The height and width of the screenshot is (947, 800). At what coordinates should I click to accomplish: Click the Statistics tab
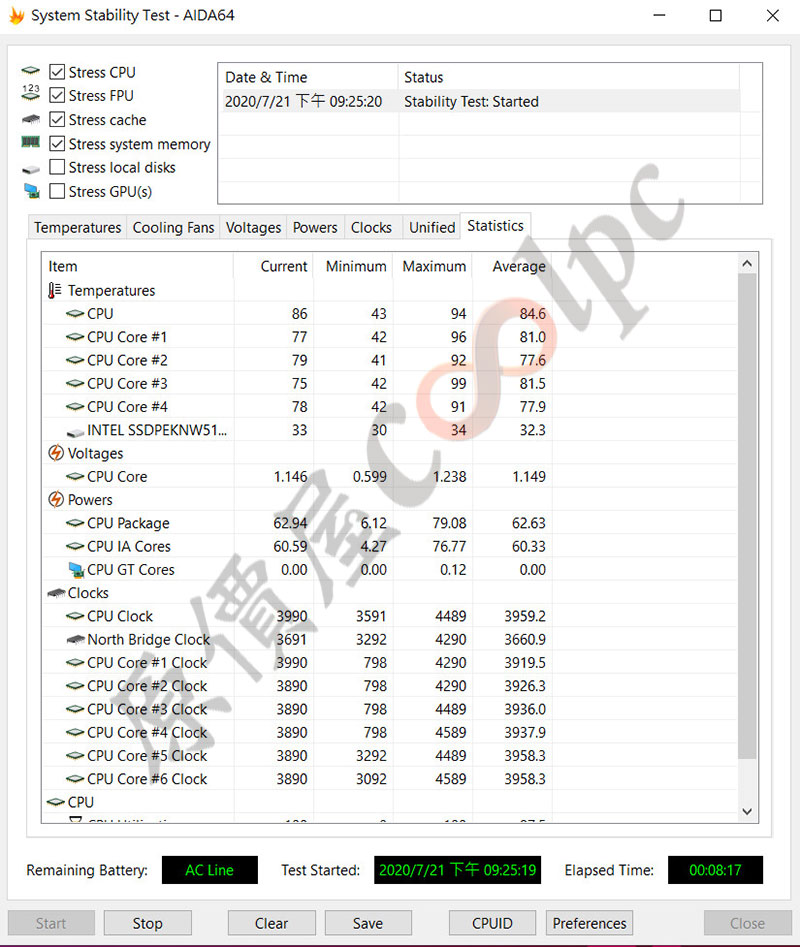point(495,226)
